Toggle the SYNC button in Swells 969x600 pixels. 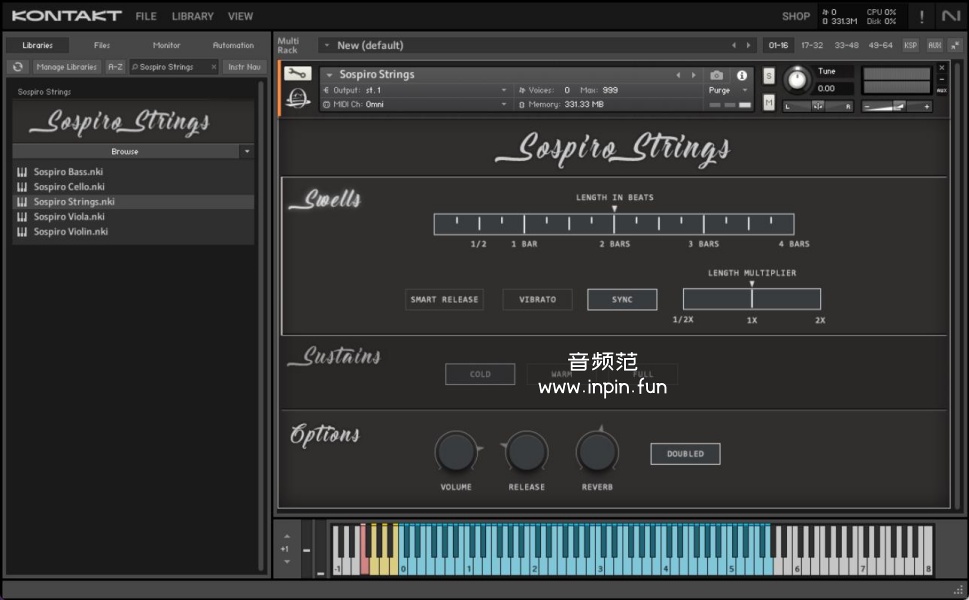coord(622,299)
